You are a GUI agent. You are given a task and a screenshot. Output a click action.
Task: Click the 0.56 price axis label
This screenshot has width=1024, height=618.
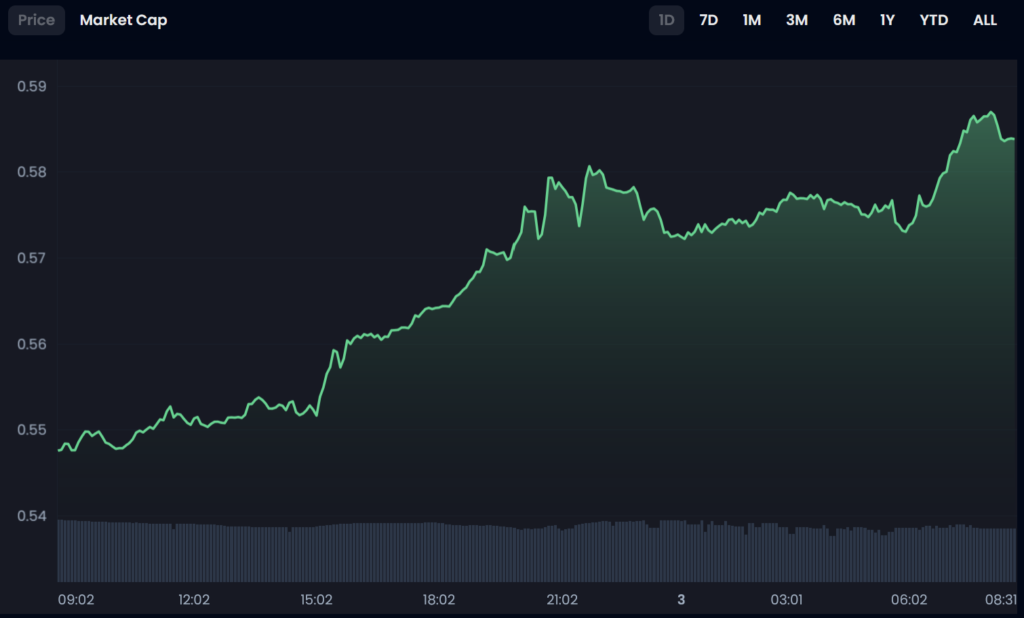pyautogui.click(x=32, y=344)
